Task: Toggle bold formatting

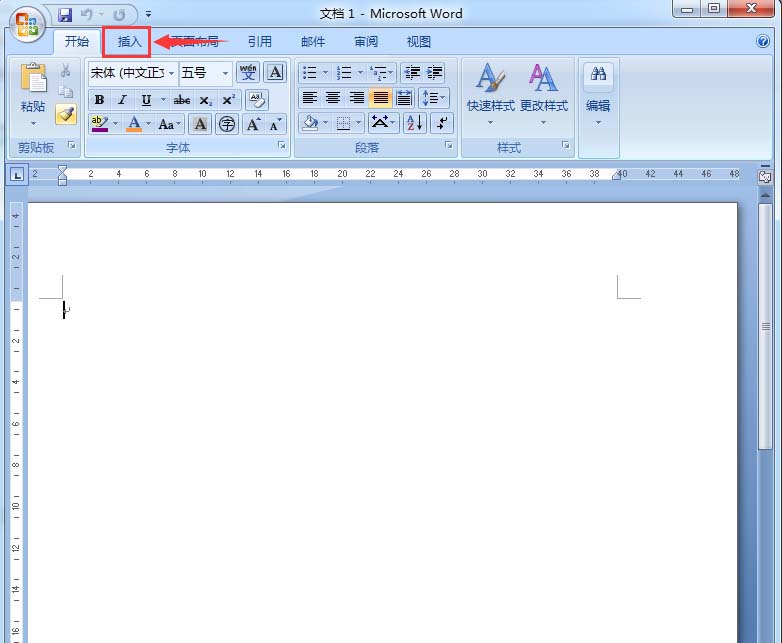Action: tap(99, 100)
